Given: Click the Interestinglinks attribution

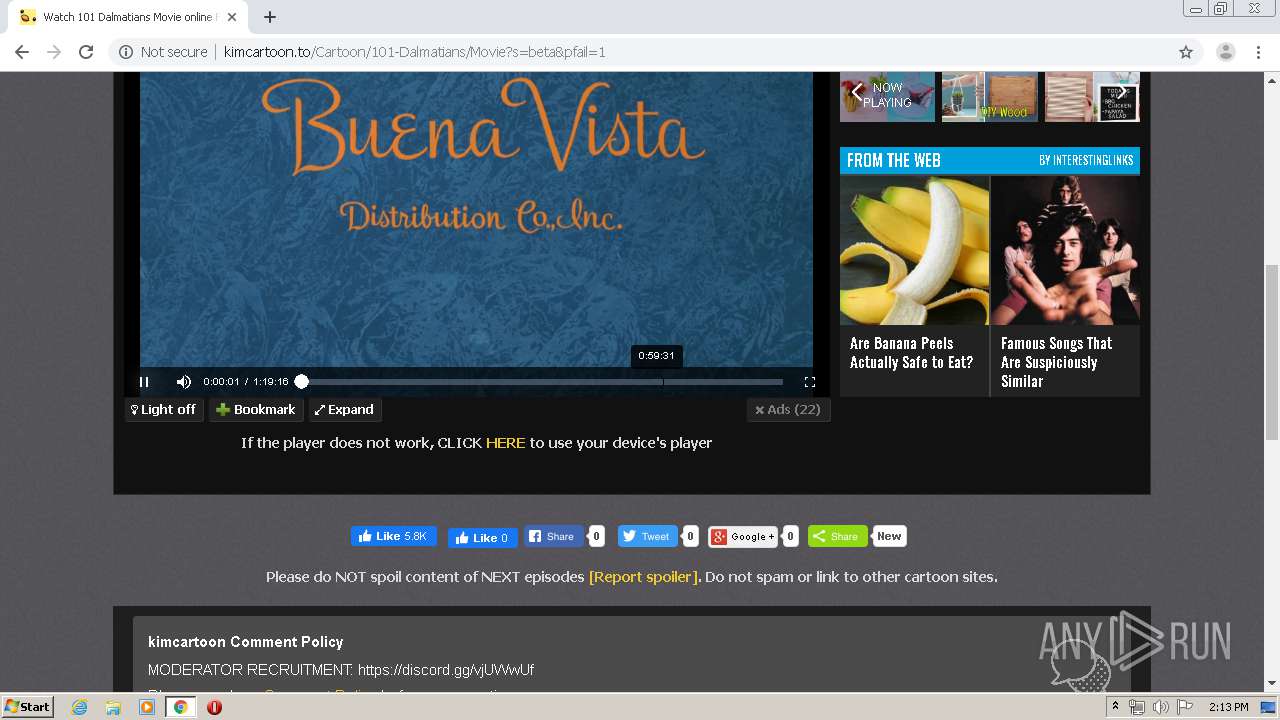Looking at the screenshot, I should pyautogui.click(x=1087, y=161).
